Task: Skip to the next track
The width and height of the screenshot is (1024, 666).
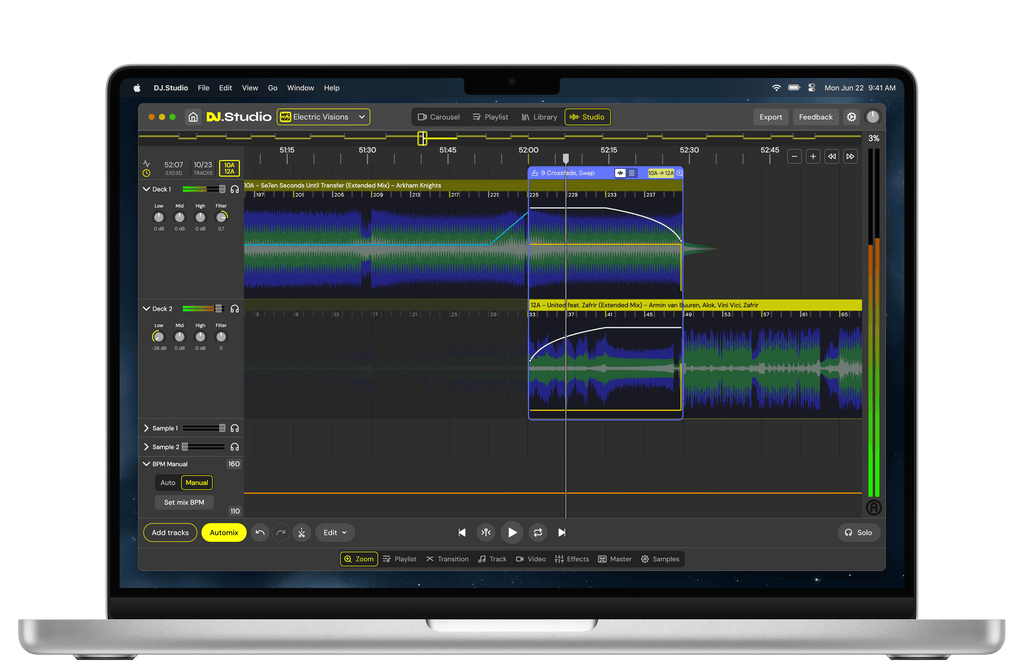Action: point(562,533)
